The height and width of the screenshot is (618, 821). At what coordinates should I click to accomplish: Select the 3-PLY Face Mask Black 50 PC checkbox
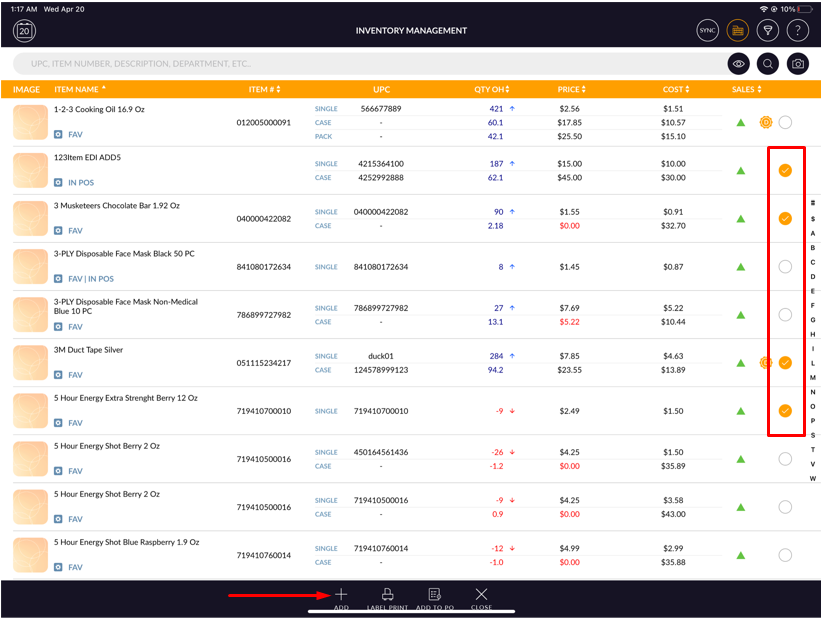(x=785, y=267)
